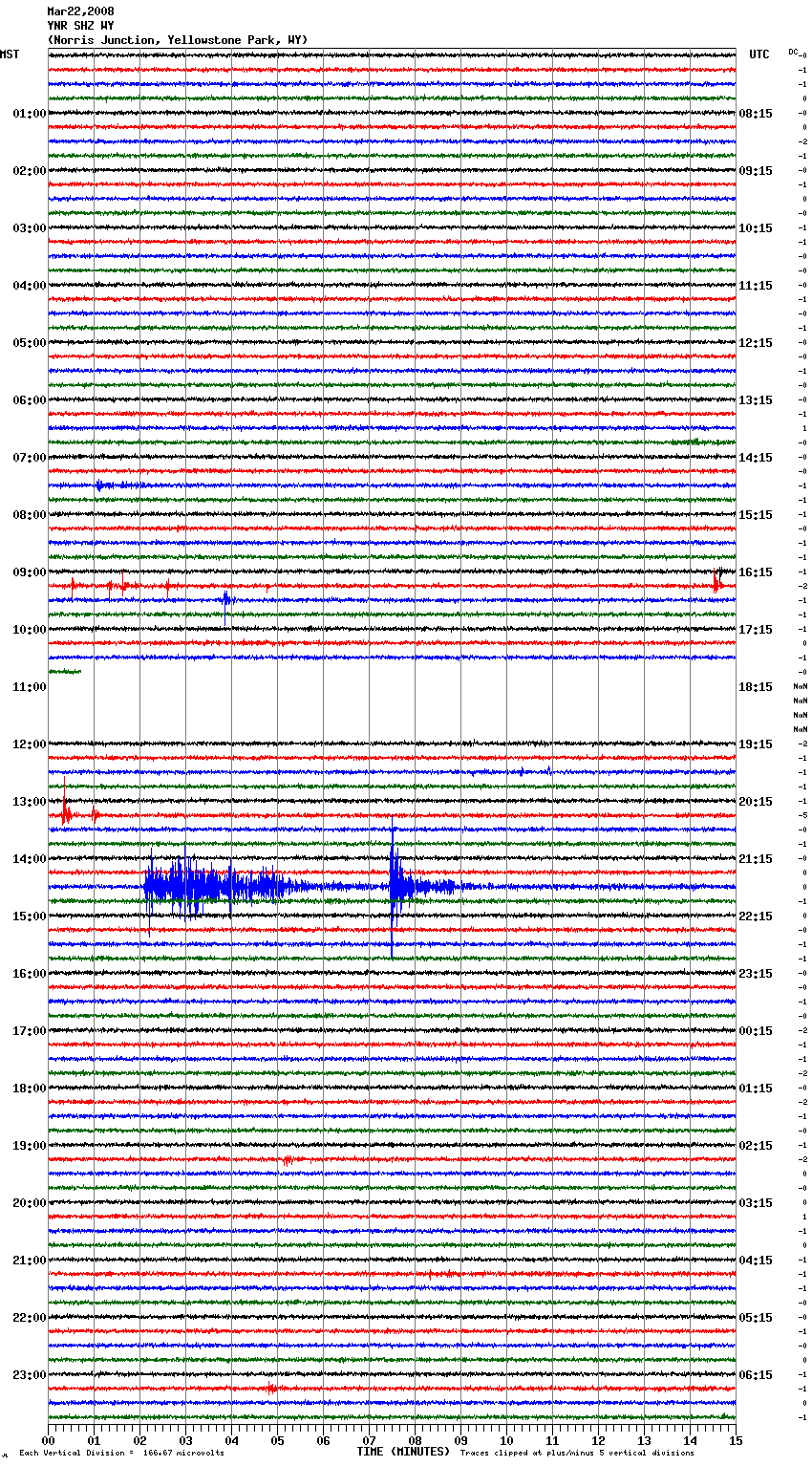Viewport: 812px width, 1466px height.
Task: Click the 18:15 UTC time label
Action: pyautogui.click(x=756, y=687)
